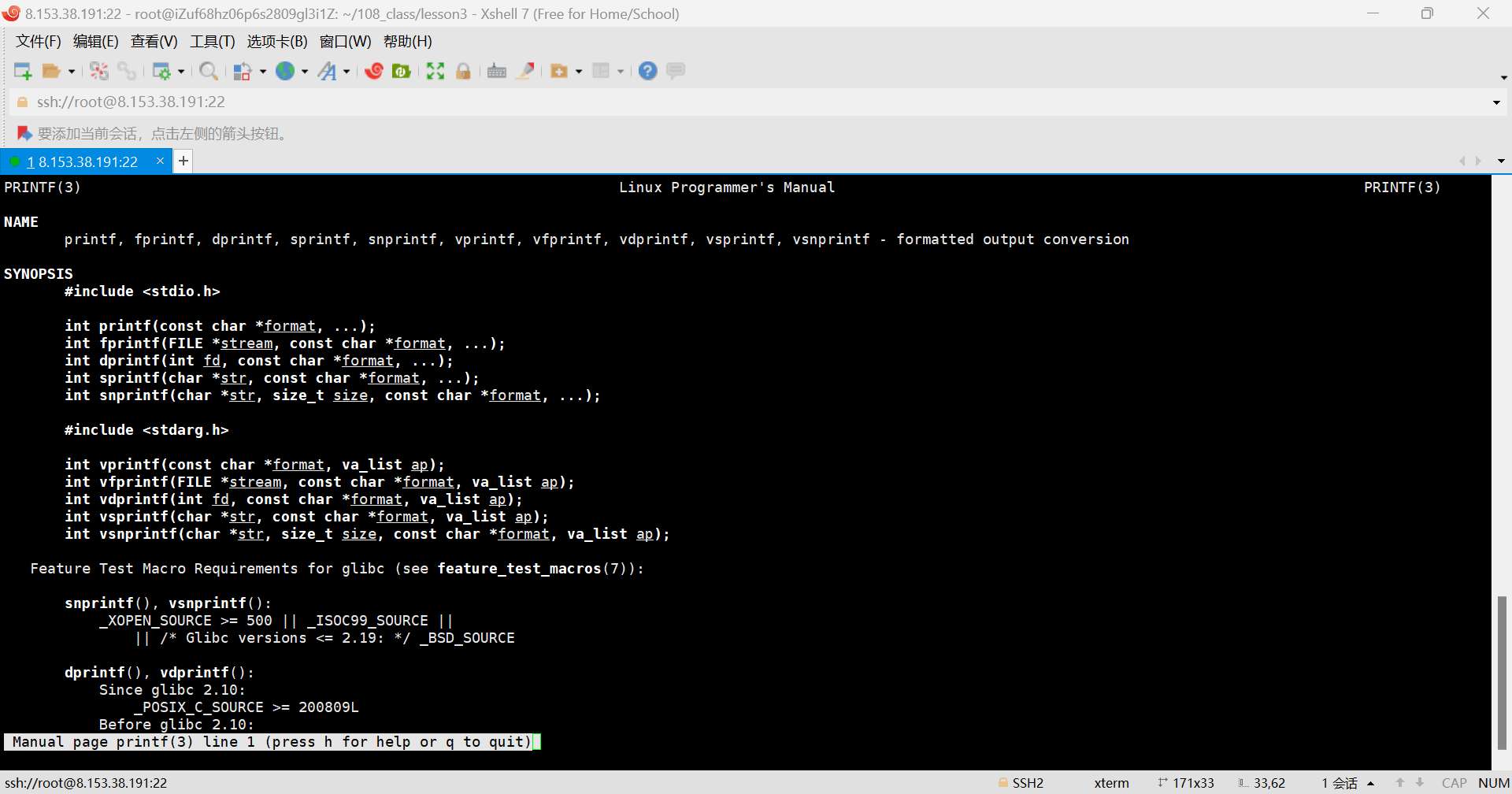Click SSH2 protocol status entry
The width and height of the screenshot is (1512, 794).
(x=1021, y=783)
